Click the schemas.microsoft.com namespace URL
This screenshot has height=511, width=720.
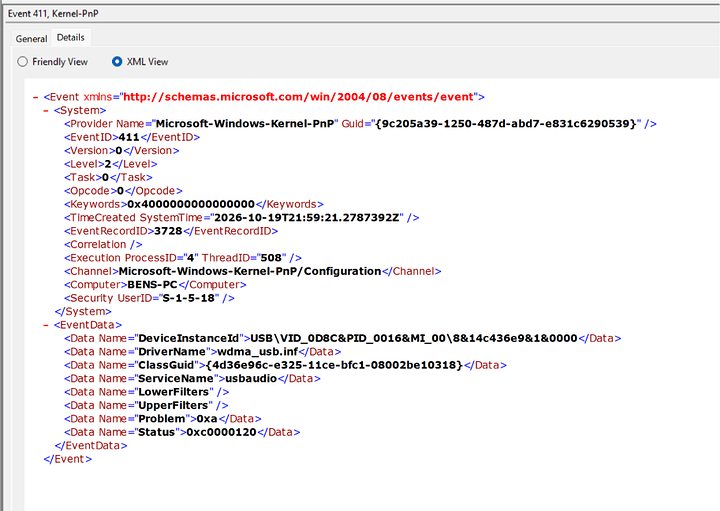coord(298,97)
